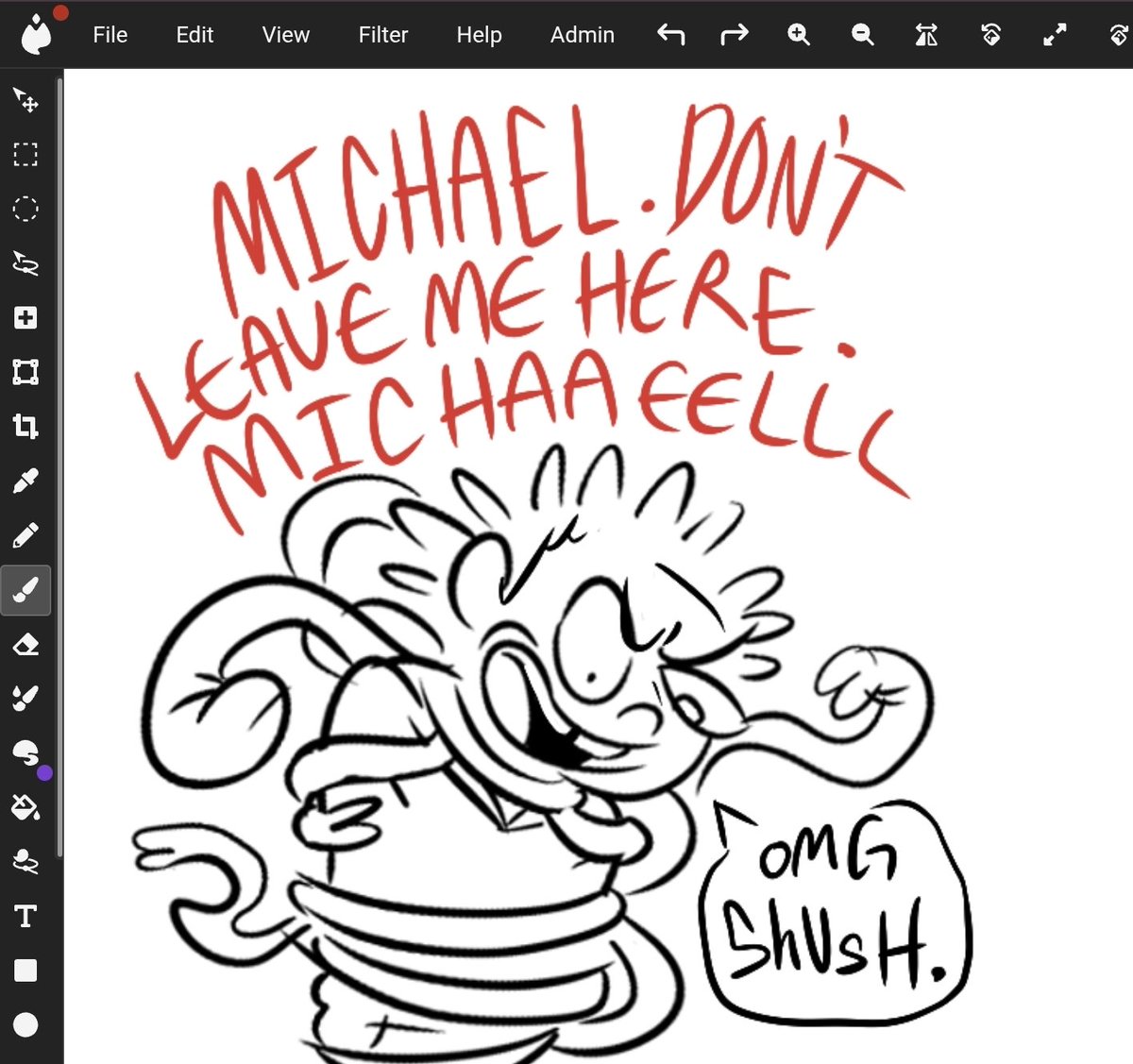This screenshot has width=1133, height=1064.
Task: Undo the last action with left arrow
Action: point(670,35)
